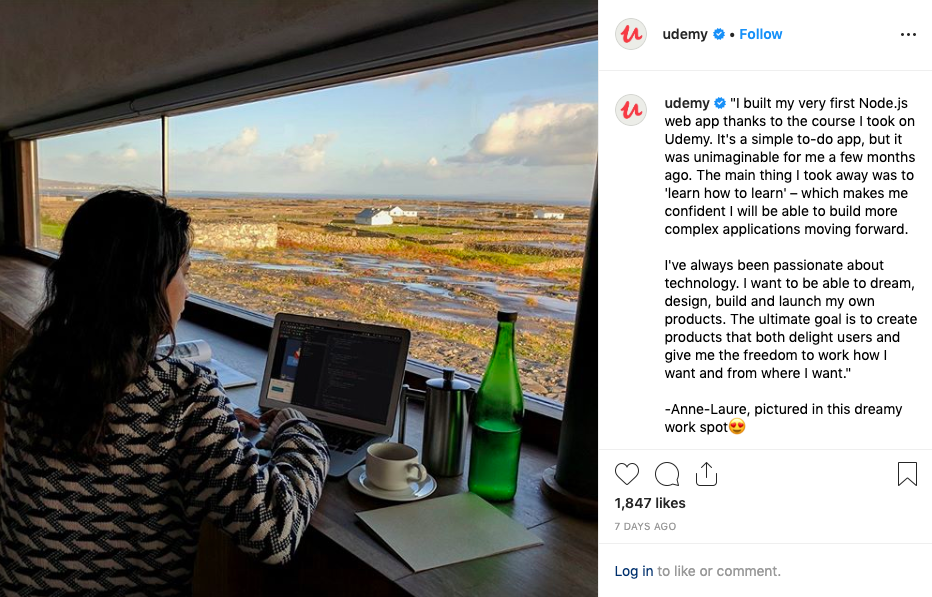Click the 'to like or comment' text field area
Image resolution: width=932 pixels, height=597 pixels.
coord(719,571)
